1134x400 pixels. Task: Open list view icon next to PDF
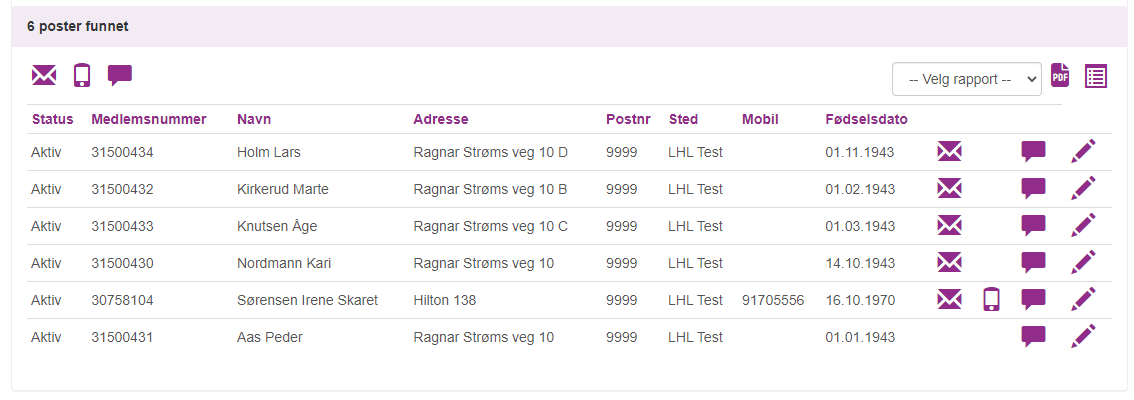(1096, 76)
